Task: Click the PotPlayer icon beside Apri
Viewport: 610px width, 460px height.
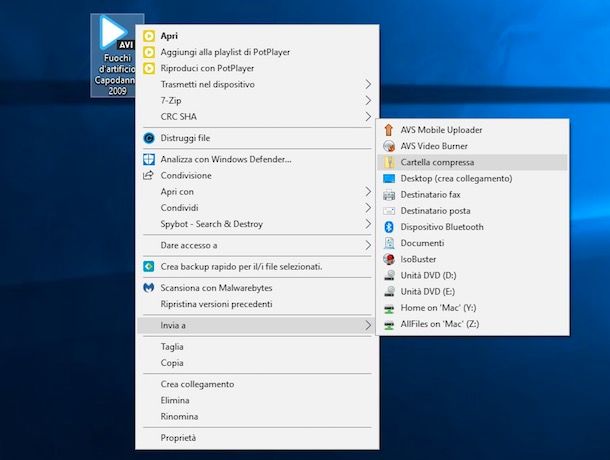Action: (149, 36)
